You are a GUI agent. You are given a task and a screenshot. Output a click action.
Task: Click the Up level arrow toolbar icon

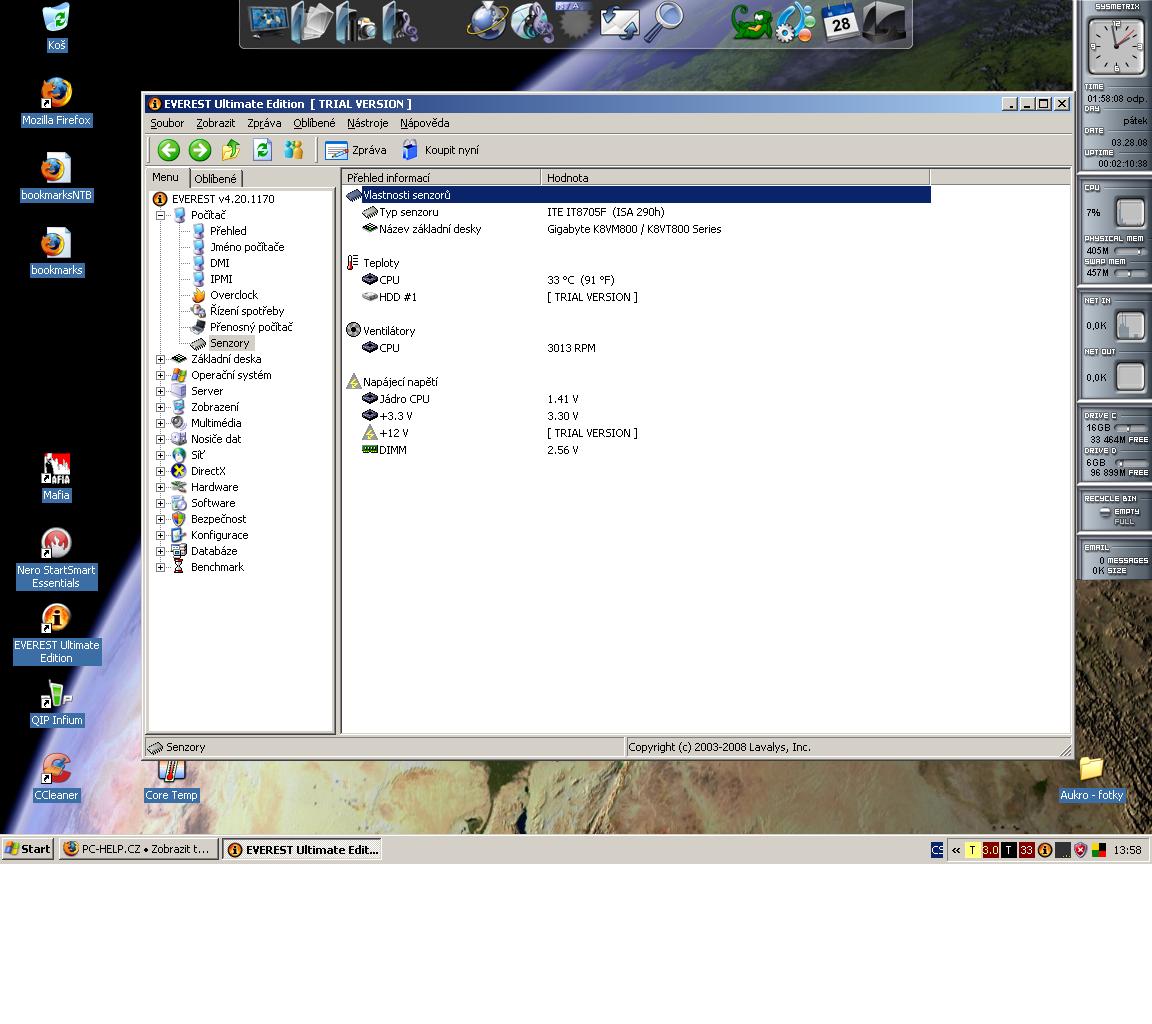(x=231, y=151)
